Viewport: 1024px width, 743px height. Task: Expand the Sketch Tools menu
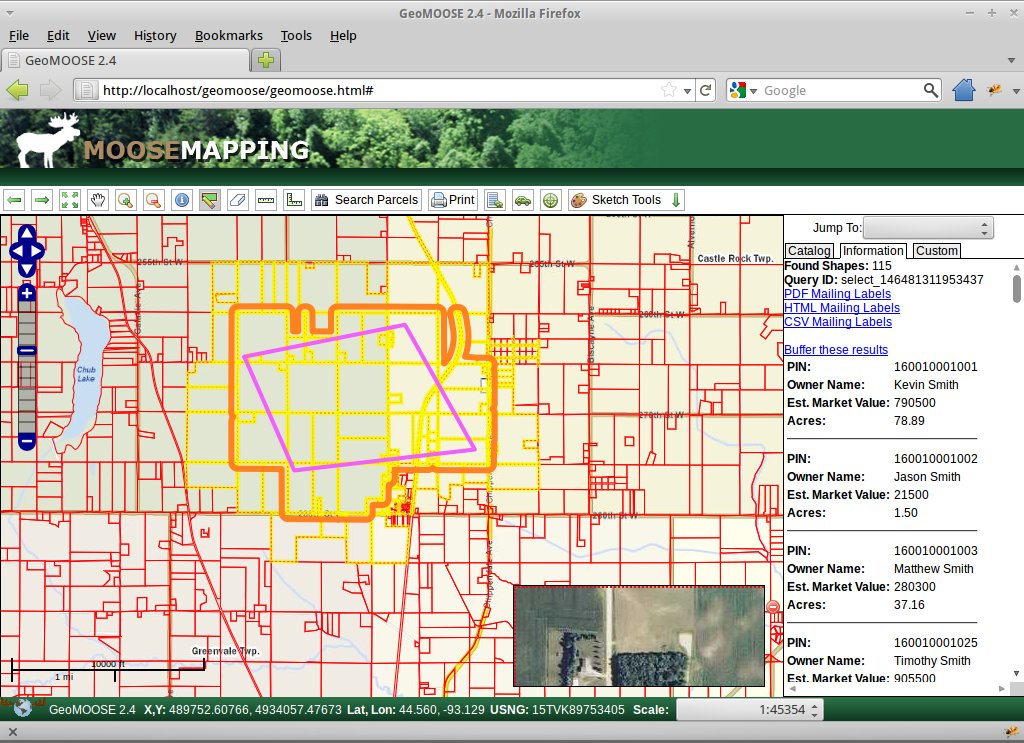626,200
